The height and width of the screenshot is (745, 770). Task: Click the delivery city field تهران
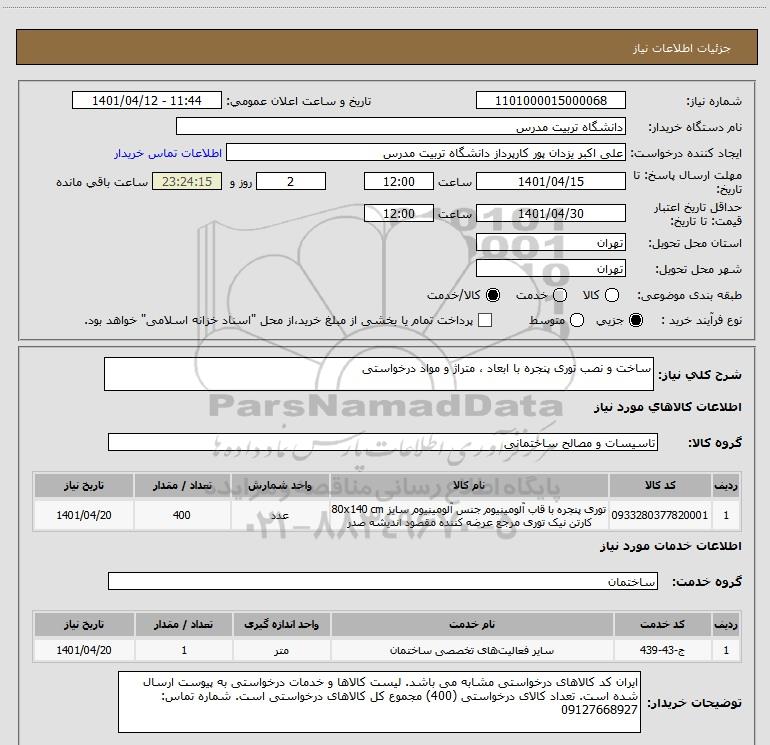click(x=550, y=268)
